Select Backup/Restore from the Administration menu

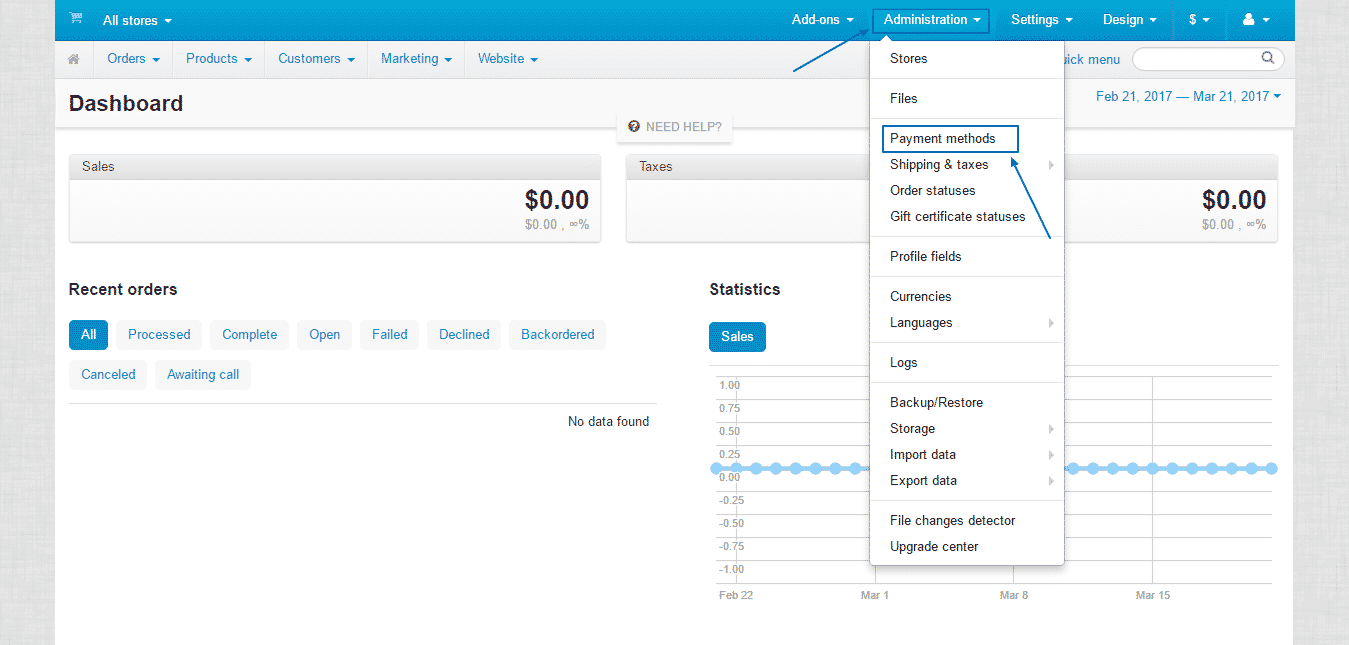pos(936,402)
